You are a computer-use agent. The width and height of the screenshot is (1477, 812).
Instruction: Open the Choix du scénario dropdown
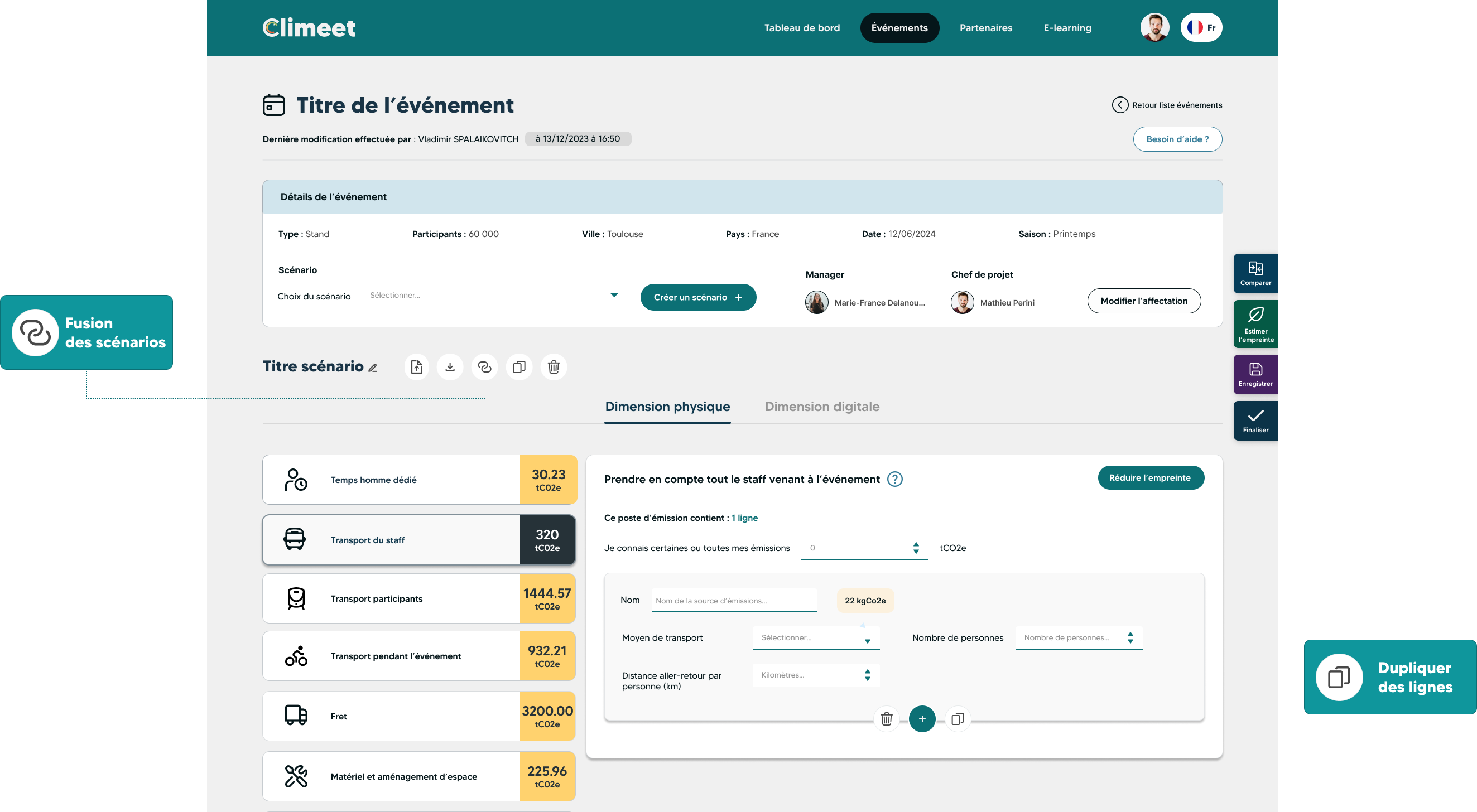[x=493, y=296]
